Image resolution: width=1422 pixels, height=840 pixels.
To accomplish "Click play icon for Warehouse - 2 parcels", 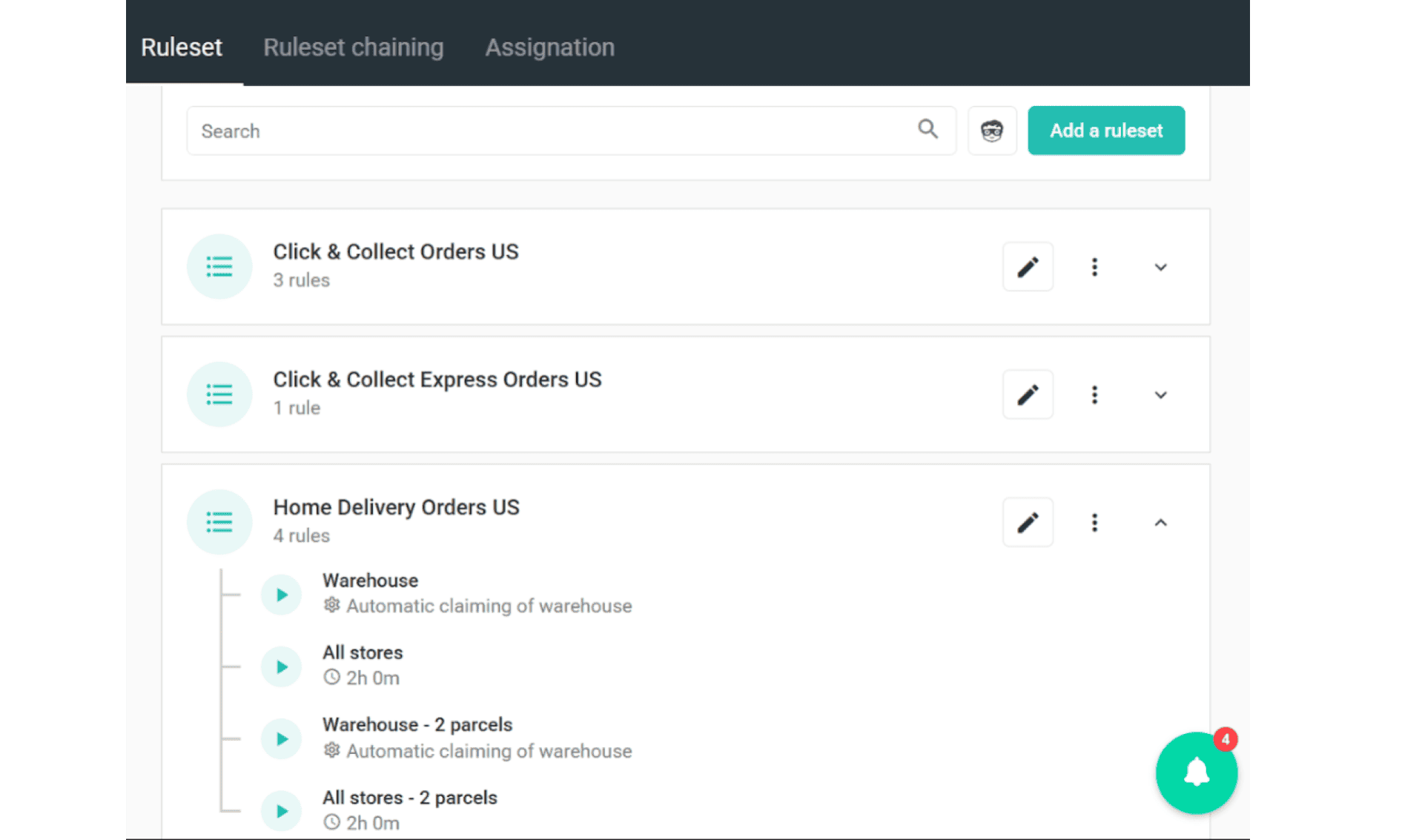I will coord(282,738).
